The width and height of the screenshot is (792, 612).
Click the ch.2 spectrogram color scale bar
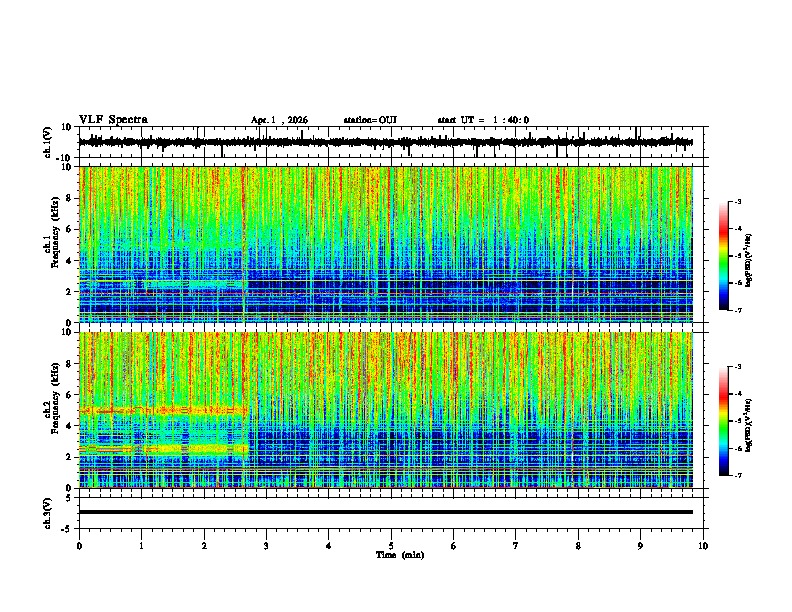723,421
